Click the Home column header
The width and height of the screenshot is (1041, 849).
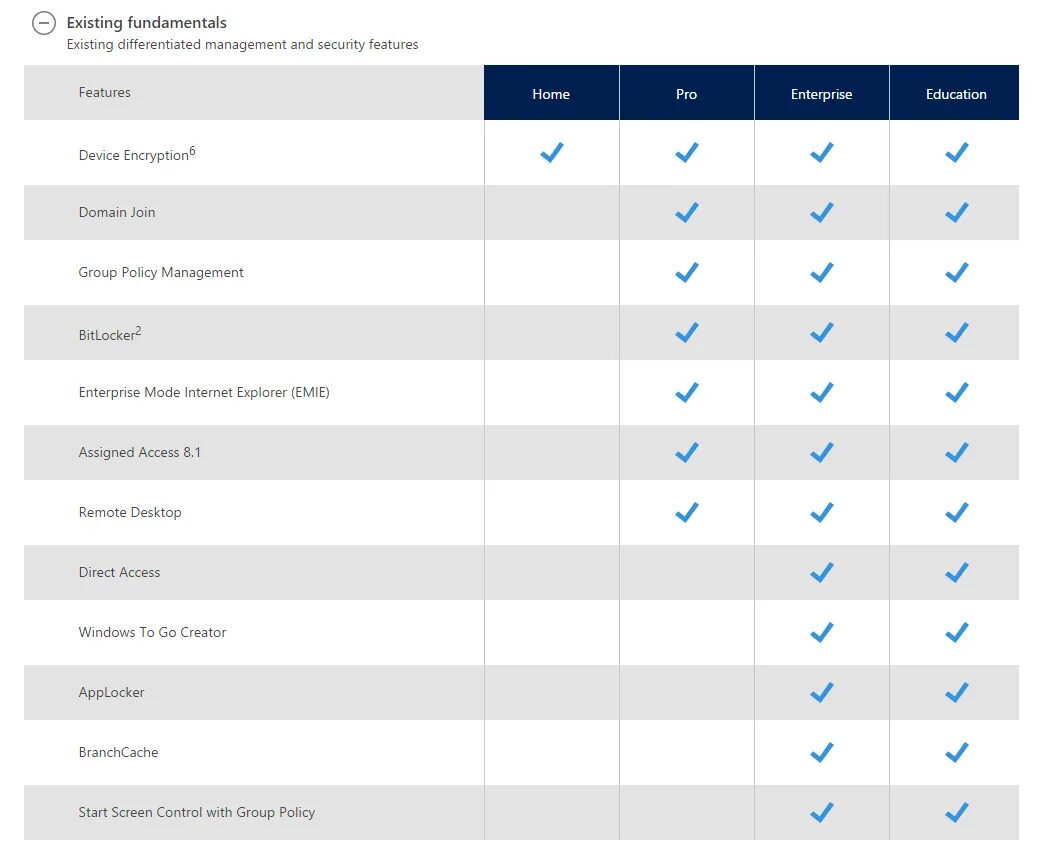[x=551, y=94]
